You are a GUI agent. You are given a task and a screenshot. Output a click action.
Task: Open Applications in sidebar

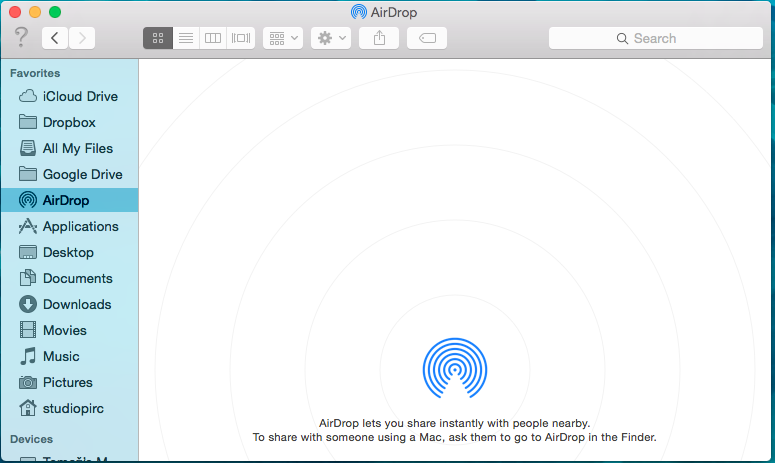click(69, 226)
